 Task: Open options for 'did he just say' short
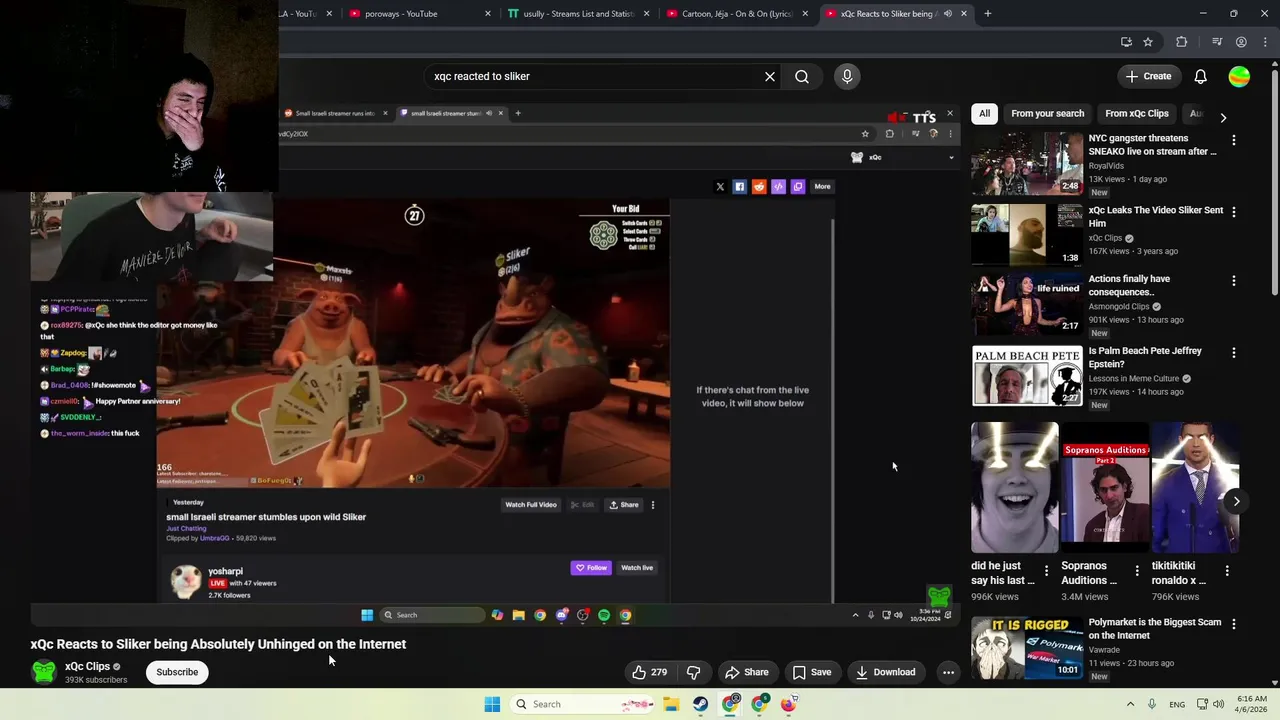1046,571
